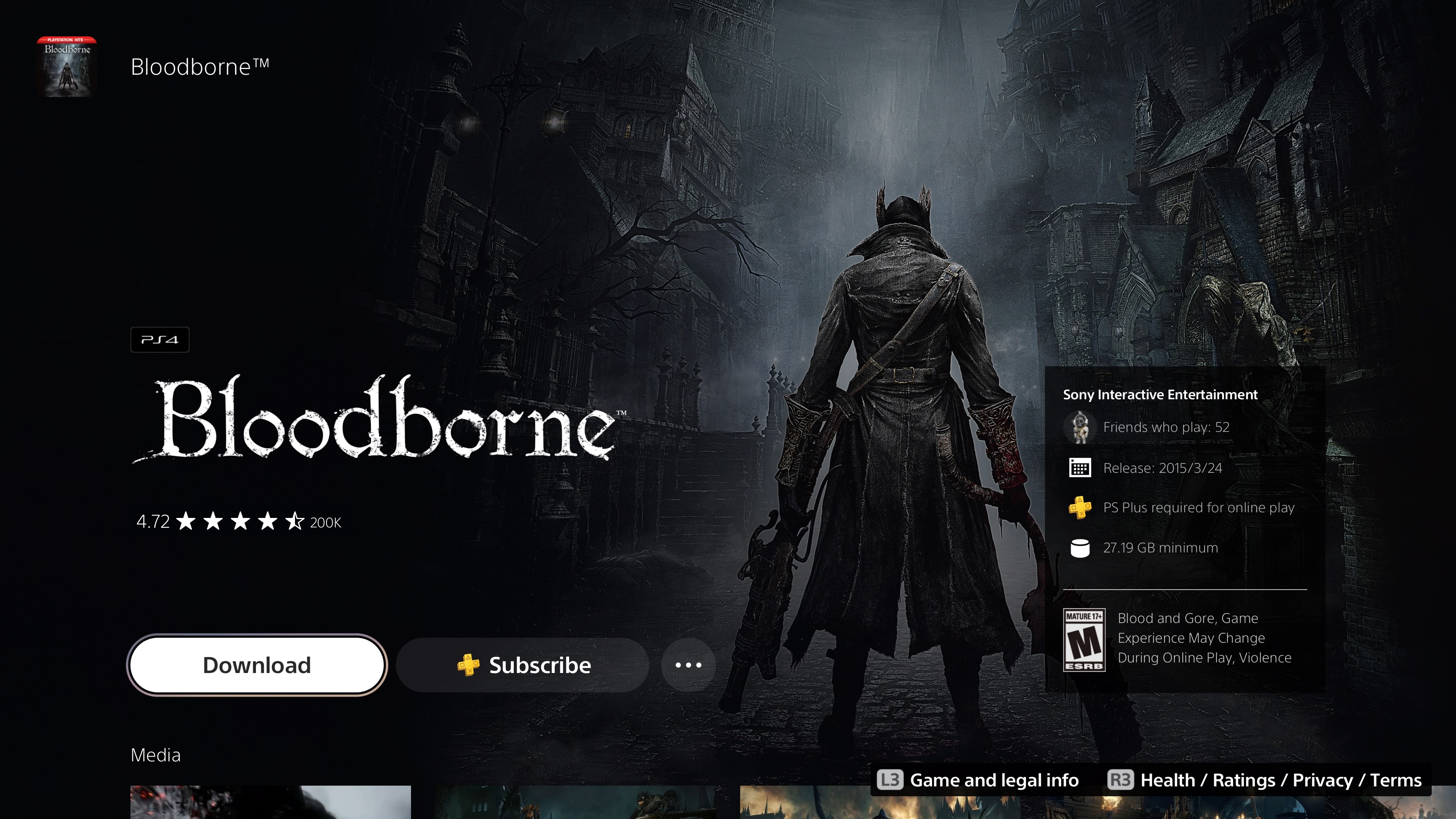Screen dimensions: 1456x819
Task: Click the release date calendar icon
Action: click(1079, 468)
